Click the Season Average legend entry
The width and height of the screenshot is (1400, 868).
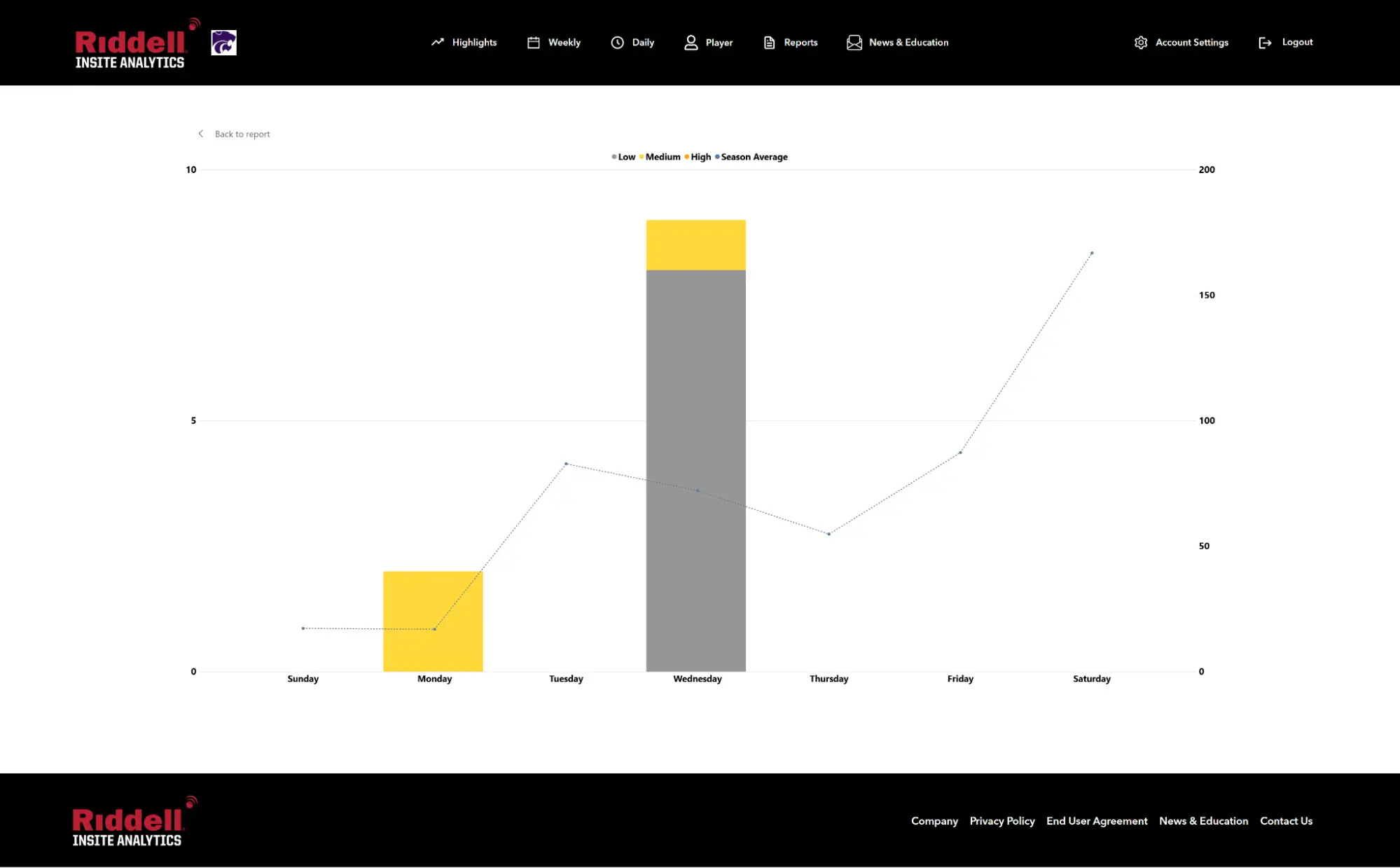tap(754, 157)
